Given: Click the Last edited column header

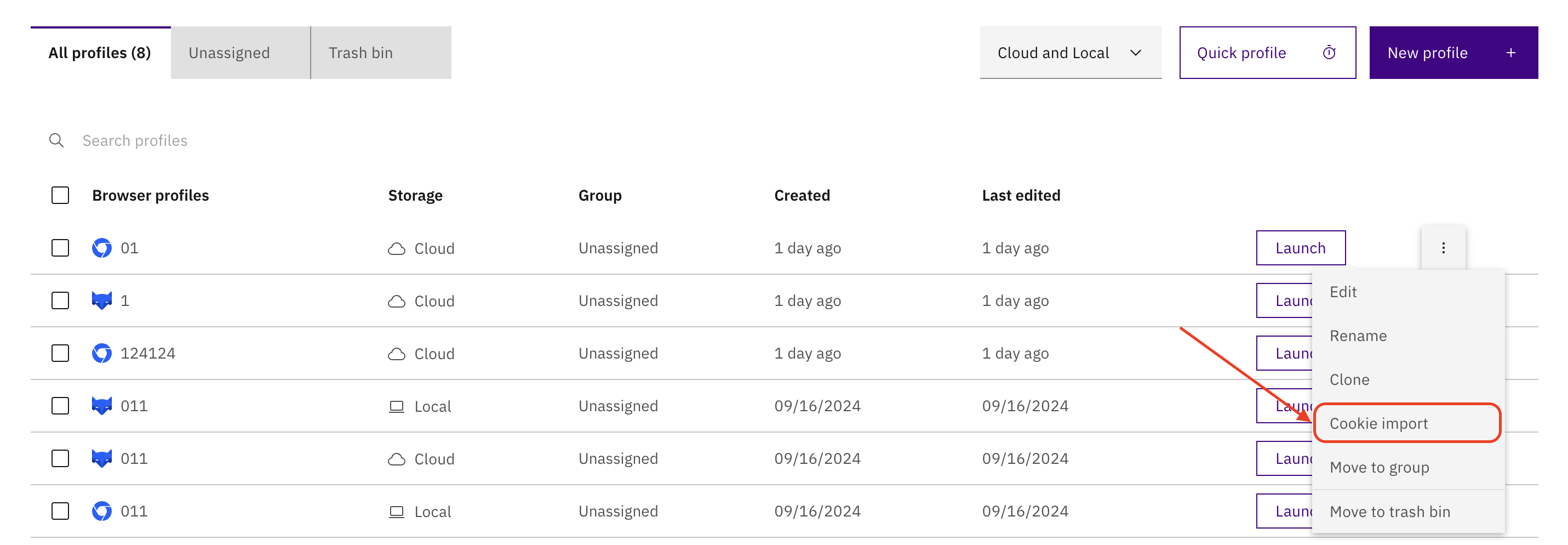Looking at the screenshot, I should pos(1021,196).
